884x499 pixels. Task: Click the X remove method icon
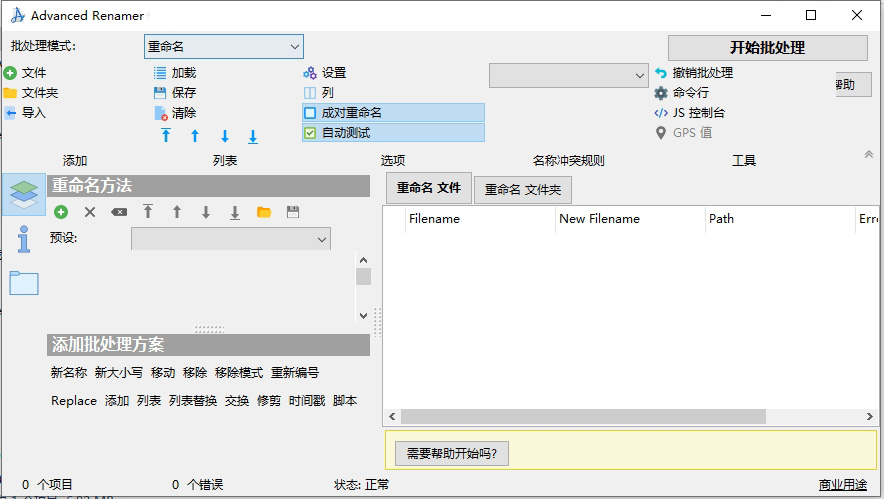(90, 212)
